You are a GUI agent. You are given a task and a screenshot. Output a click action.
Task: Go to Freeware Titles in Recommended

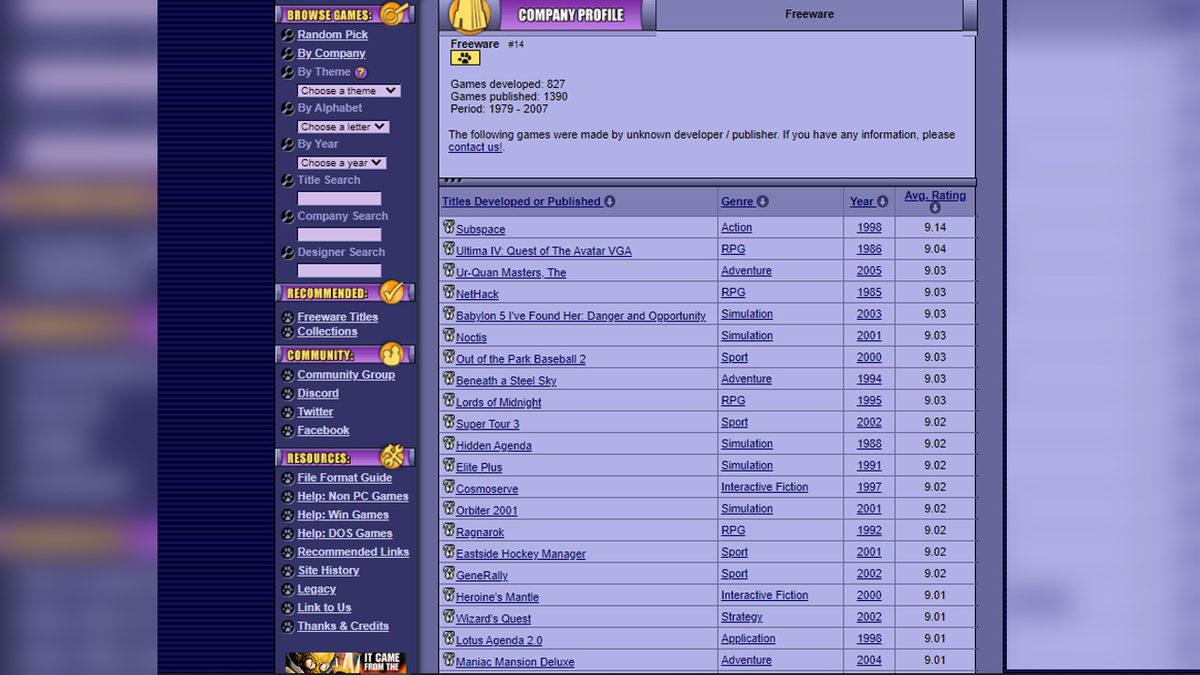pyautogui.click(x=337, y=317)
